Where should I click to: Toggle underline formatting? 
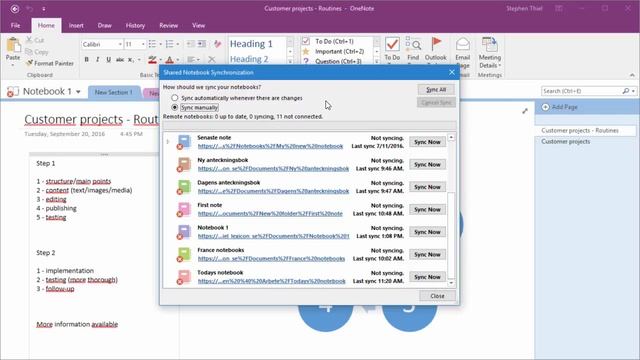point(109,60)
